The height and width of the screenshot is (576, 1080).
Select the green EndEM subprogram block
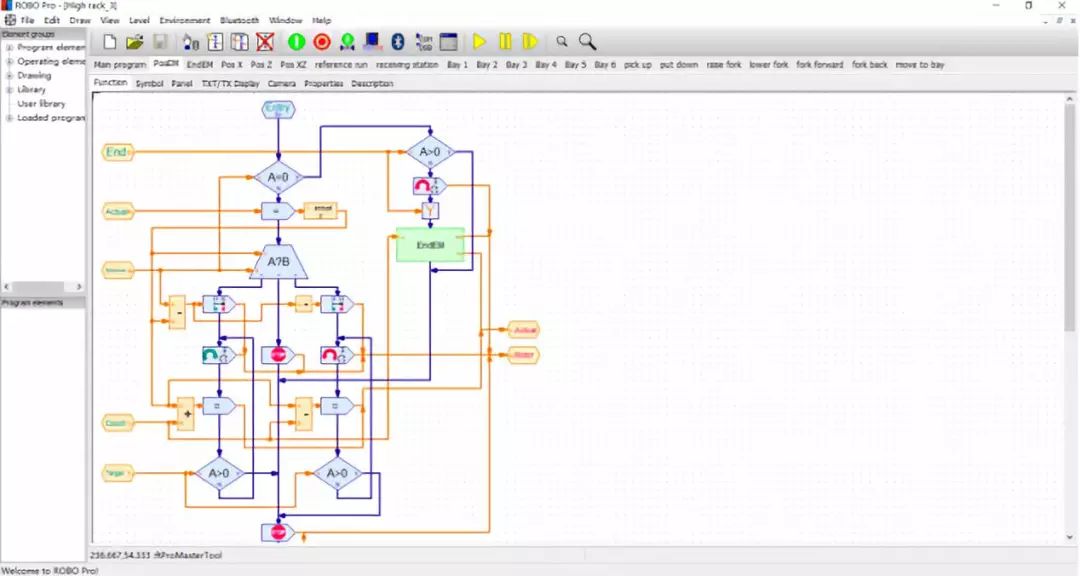pos(430,245)
